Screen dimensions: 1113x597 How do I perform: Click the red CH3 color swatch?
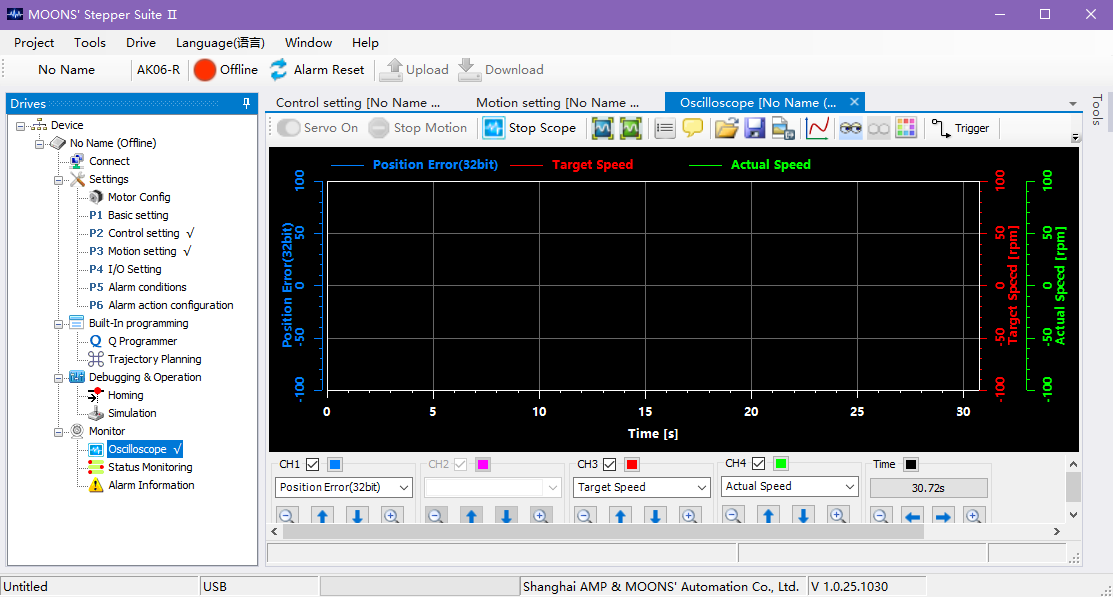(x=632, y=465)
